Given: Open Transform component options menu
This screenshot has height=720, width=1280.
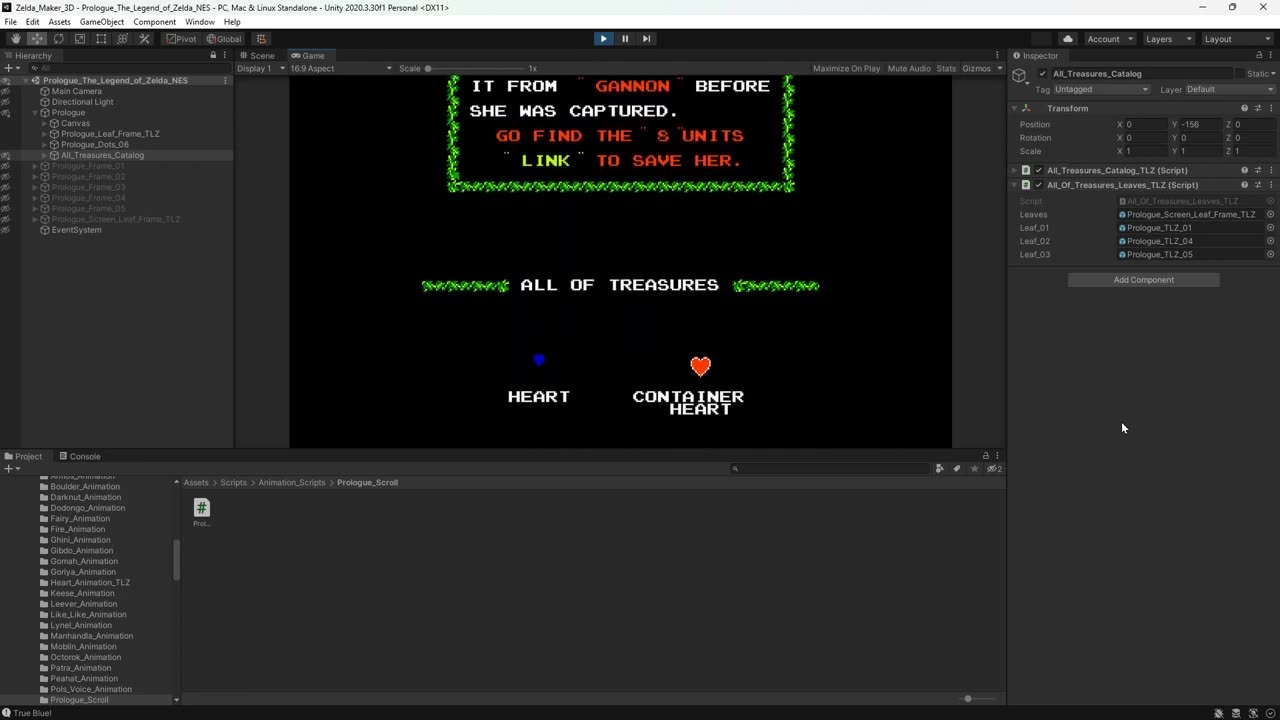Looking at the screenshot, I should point(1271,108).
